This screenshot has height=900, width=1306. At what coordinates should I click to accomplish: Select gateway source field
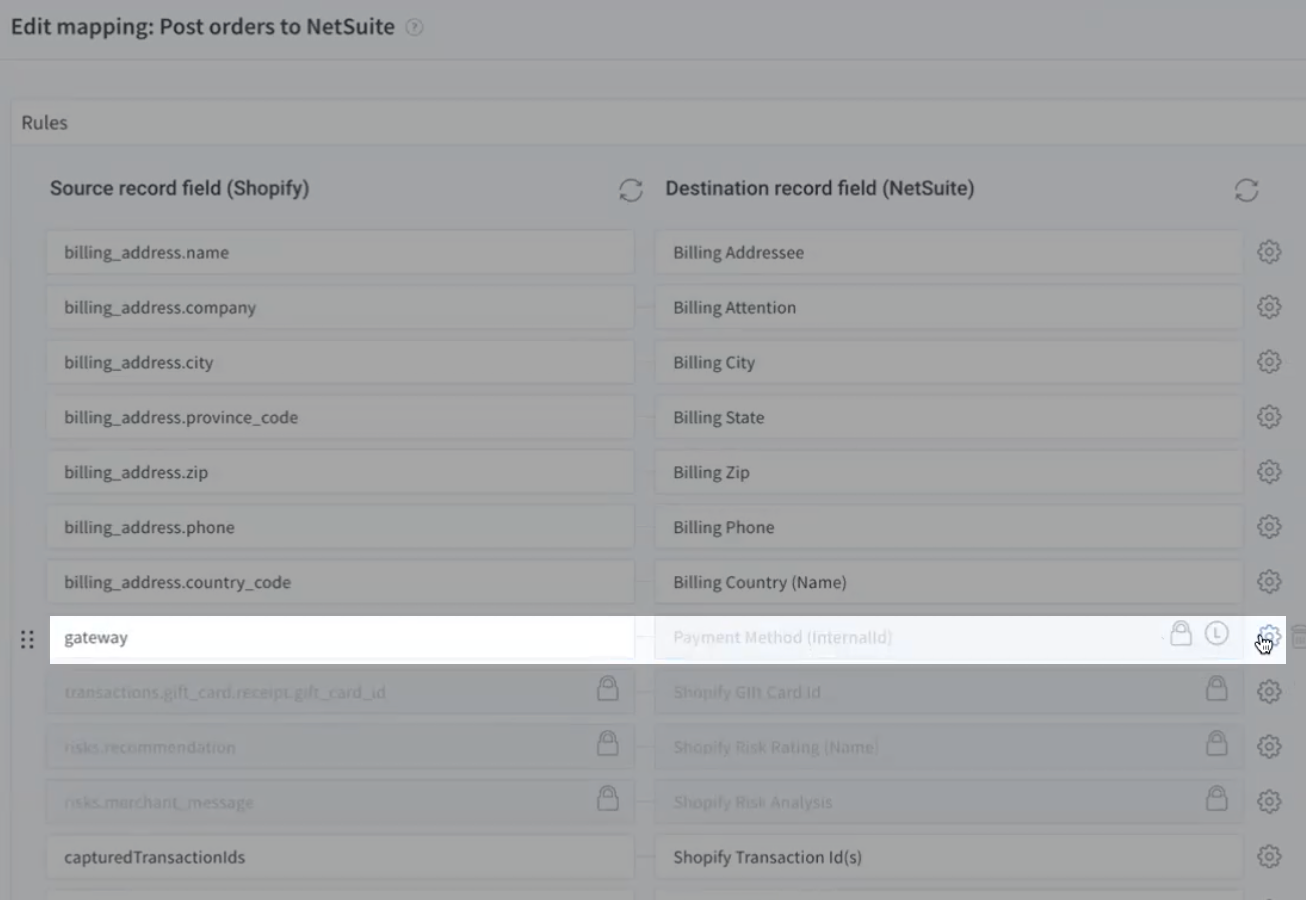340,637
